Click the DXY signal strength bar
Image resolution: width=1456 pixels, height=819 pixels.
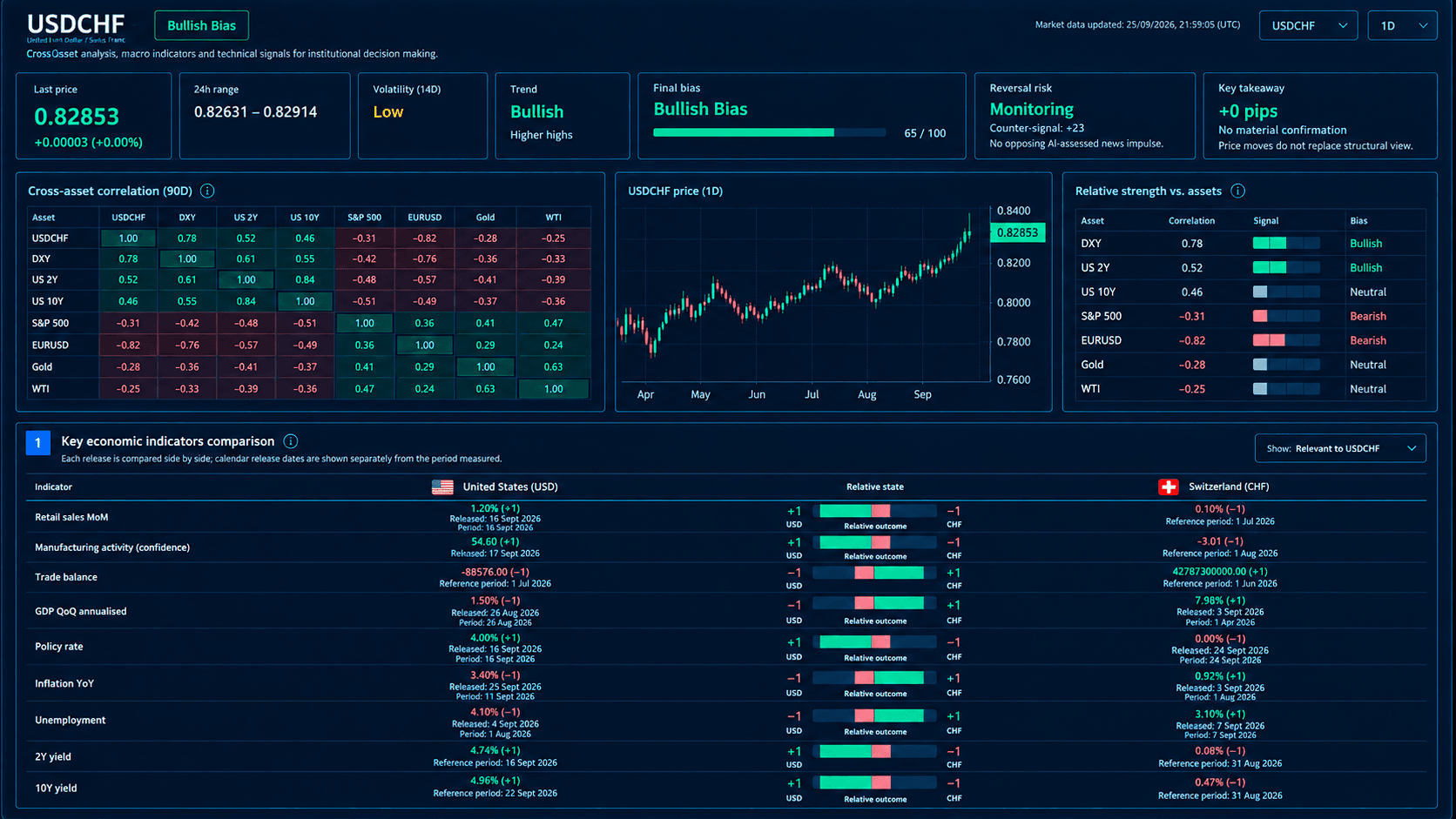tap(1286, 243)
